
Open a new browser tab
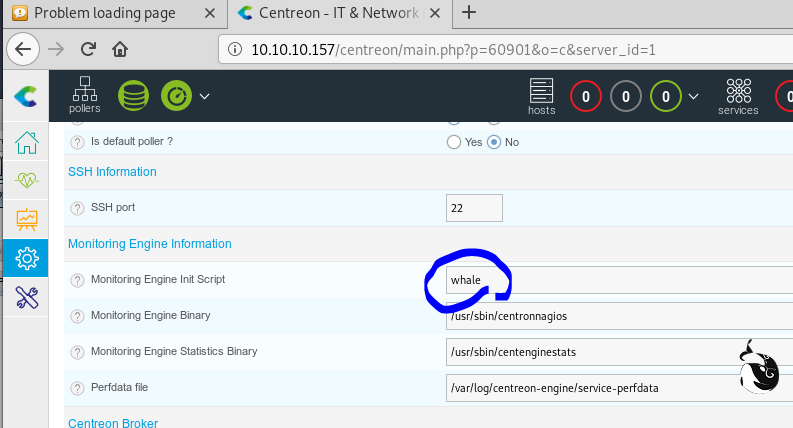(x=469, y=13)
